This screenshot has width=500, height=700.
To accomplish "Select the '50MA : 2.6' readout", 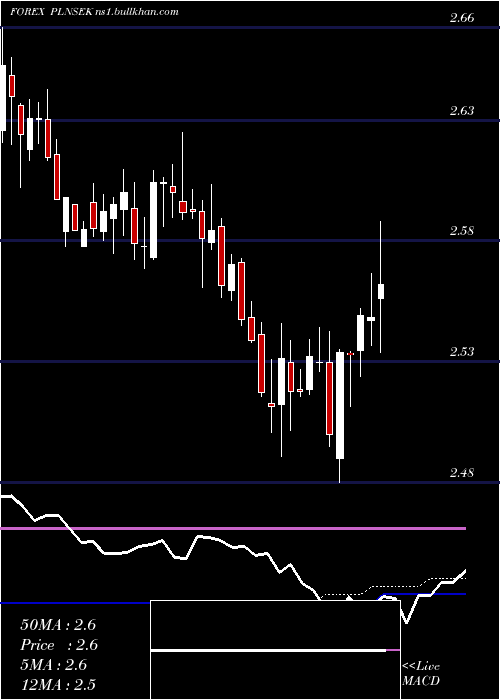I will click(x=58, y=625).
